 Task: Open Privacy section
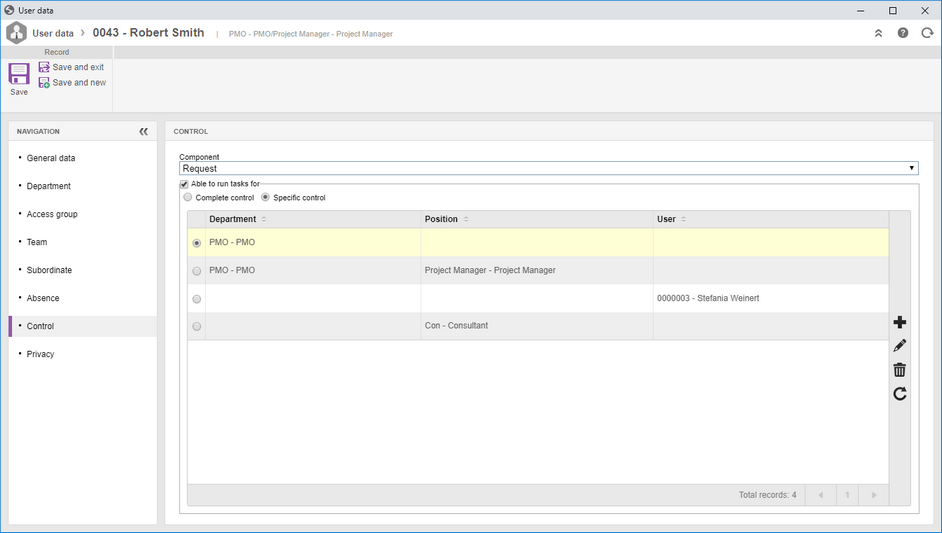(40, 354)
